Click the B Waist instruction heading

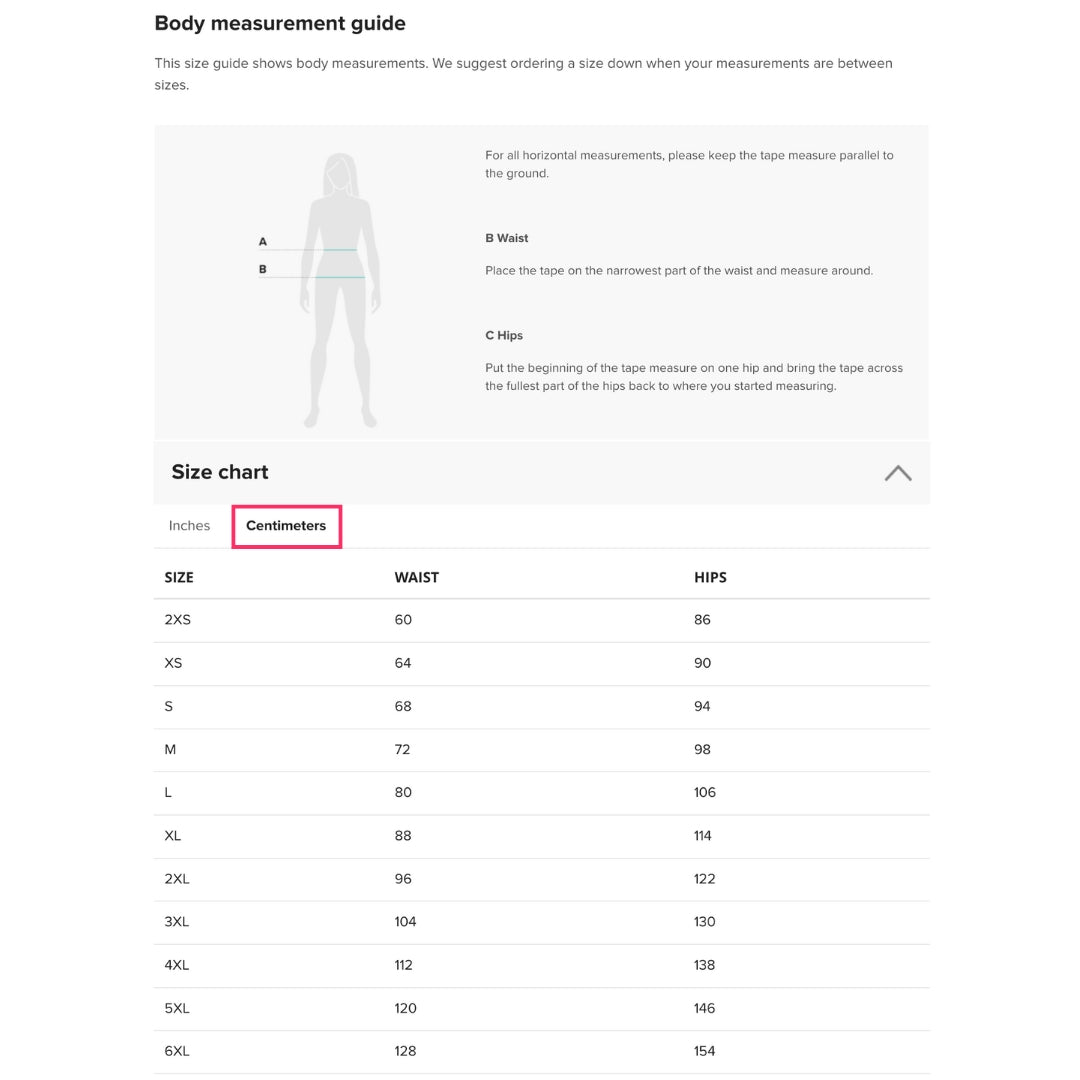(507, 238)
